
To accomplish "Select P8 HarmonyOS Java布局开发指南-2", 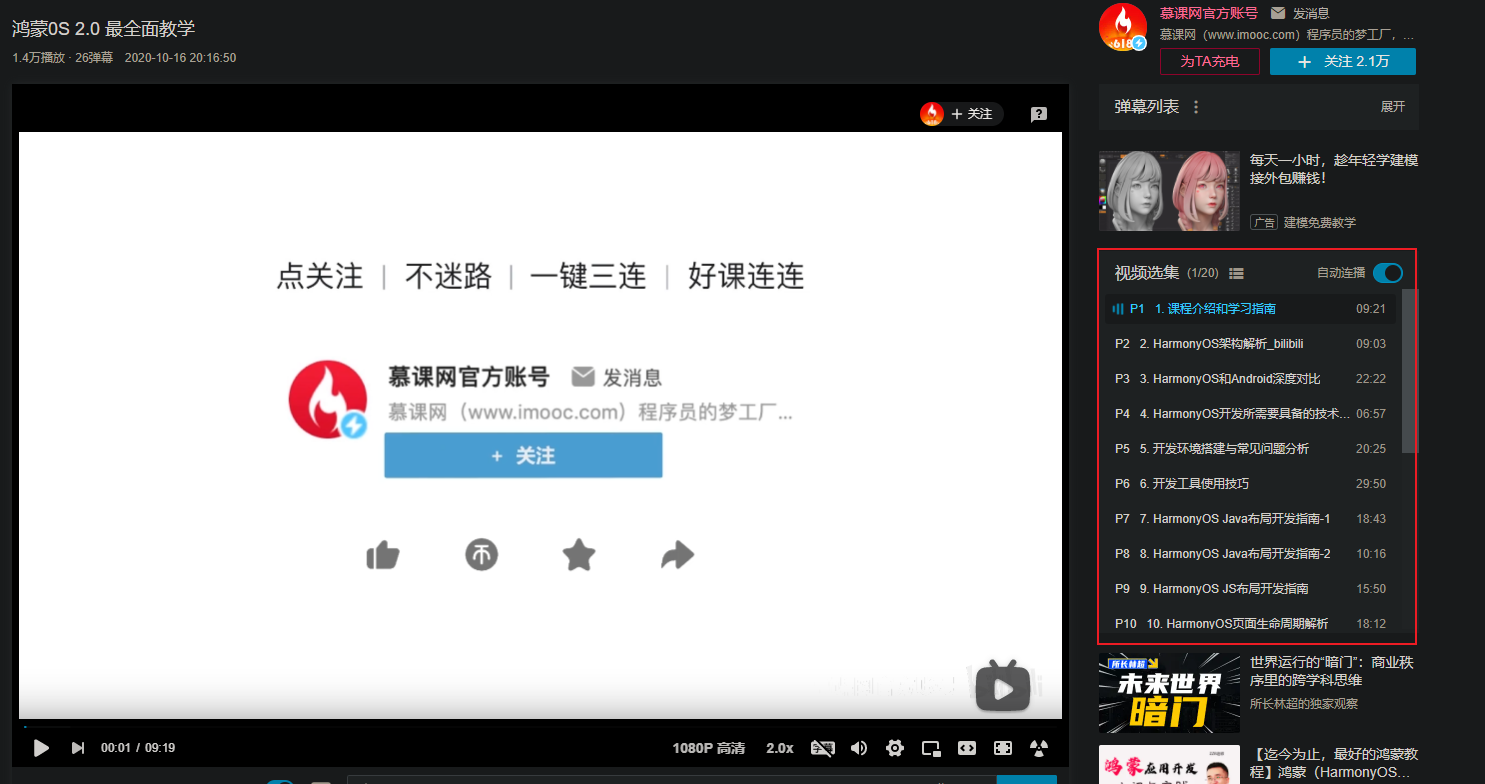I will 1250,554.
